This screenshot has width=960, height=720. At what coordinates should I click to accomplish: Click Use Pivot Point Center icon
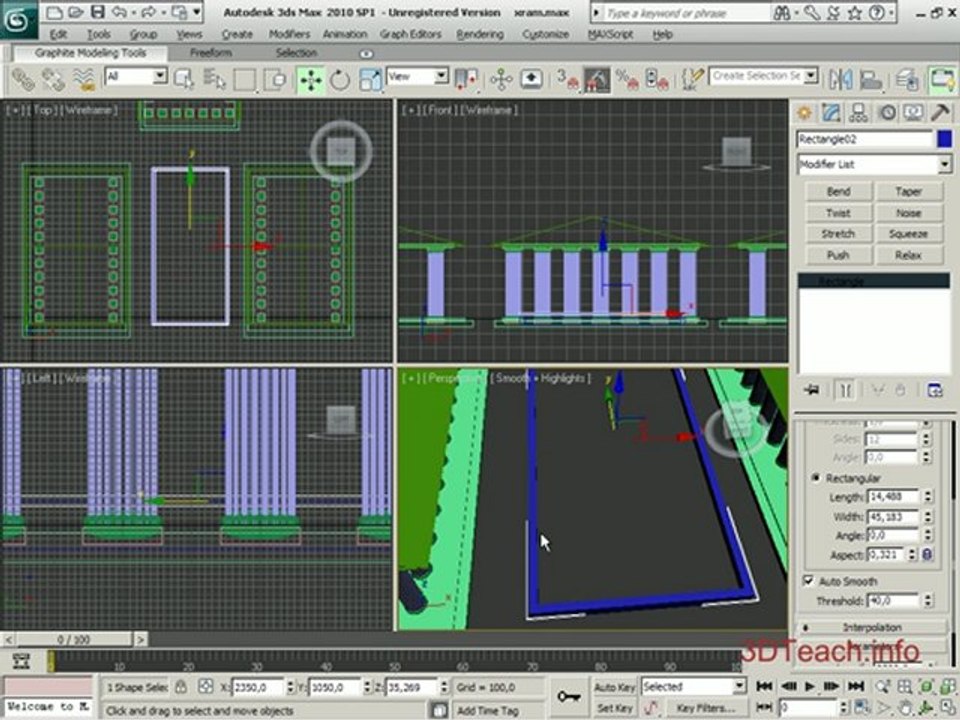click(465, 80)
